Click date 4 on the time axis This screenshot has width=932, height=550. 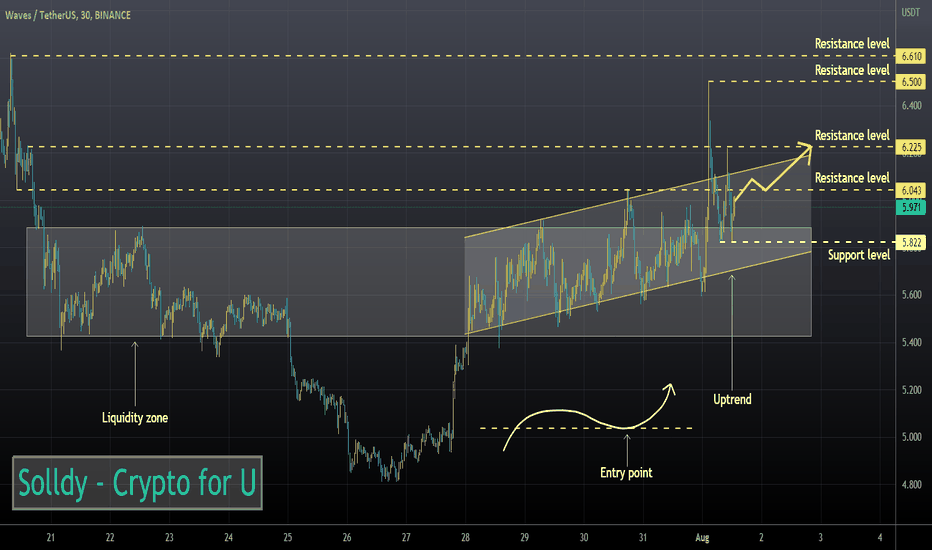880,538
